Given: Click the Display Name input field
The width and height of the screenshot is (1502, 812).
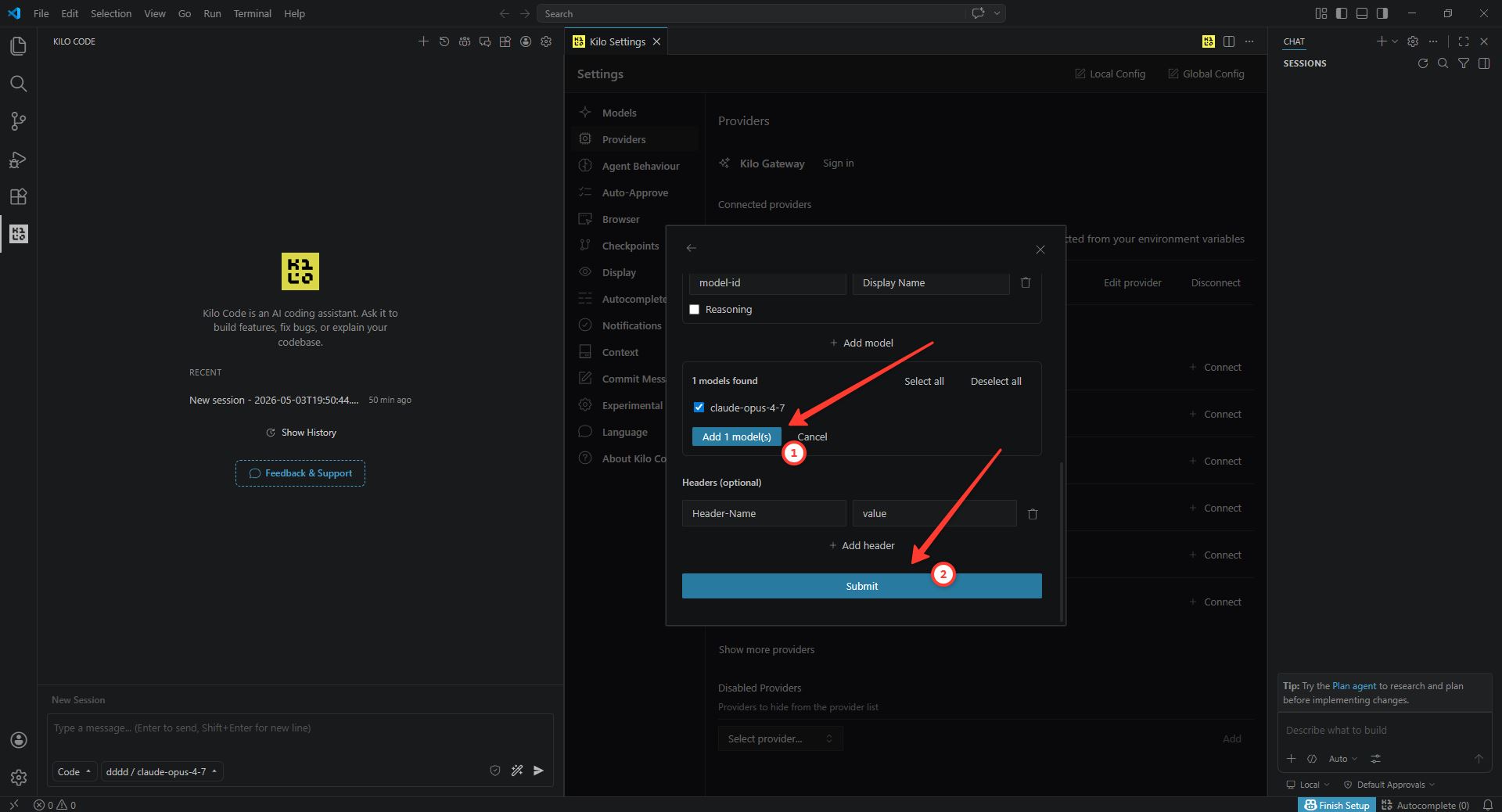Looking at the screenshot, I should point(931,282).
